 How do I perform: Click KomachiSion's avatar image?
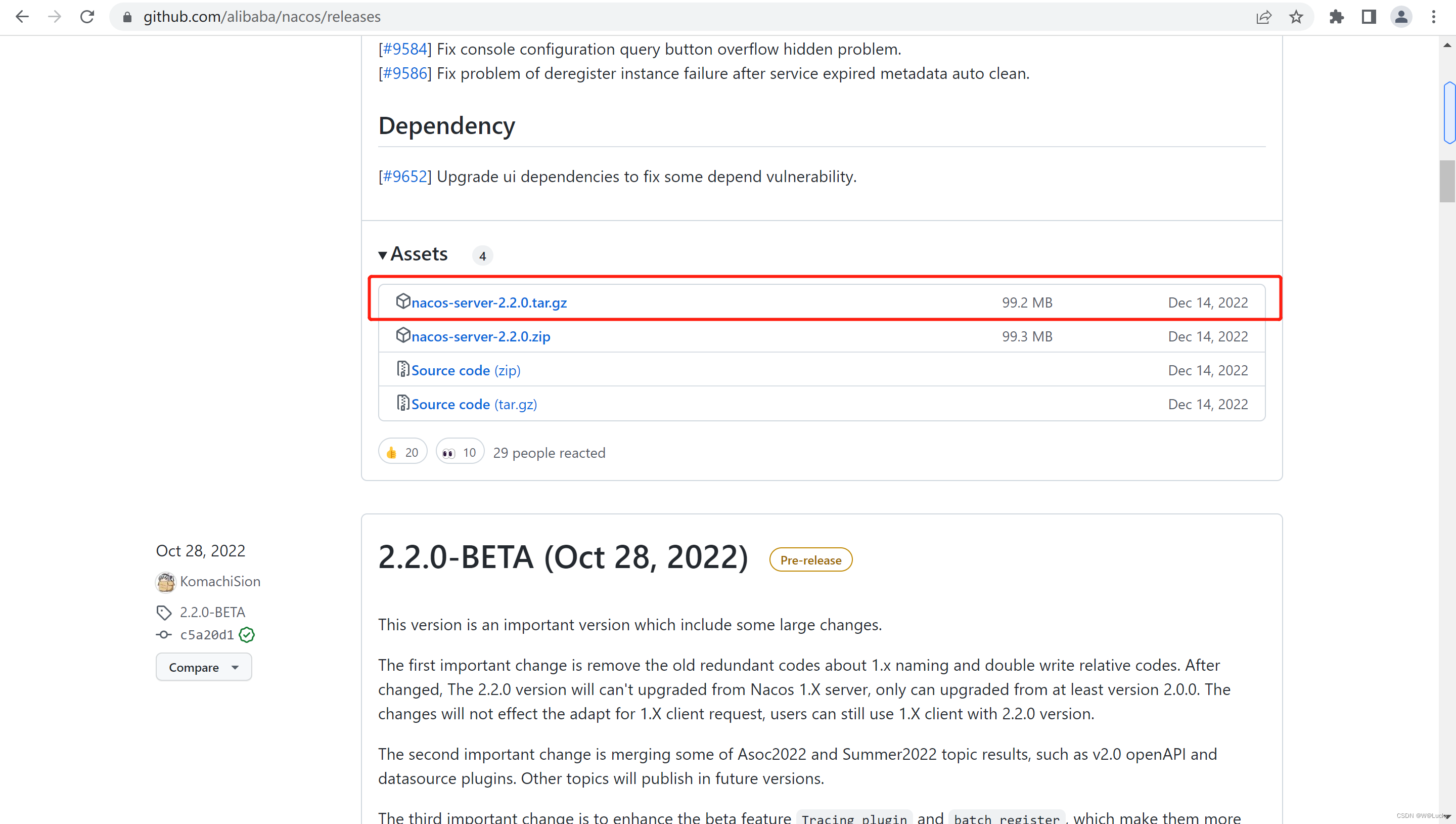pyautogui.click(x=165, y=582)
